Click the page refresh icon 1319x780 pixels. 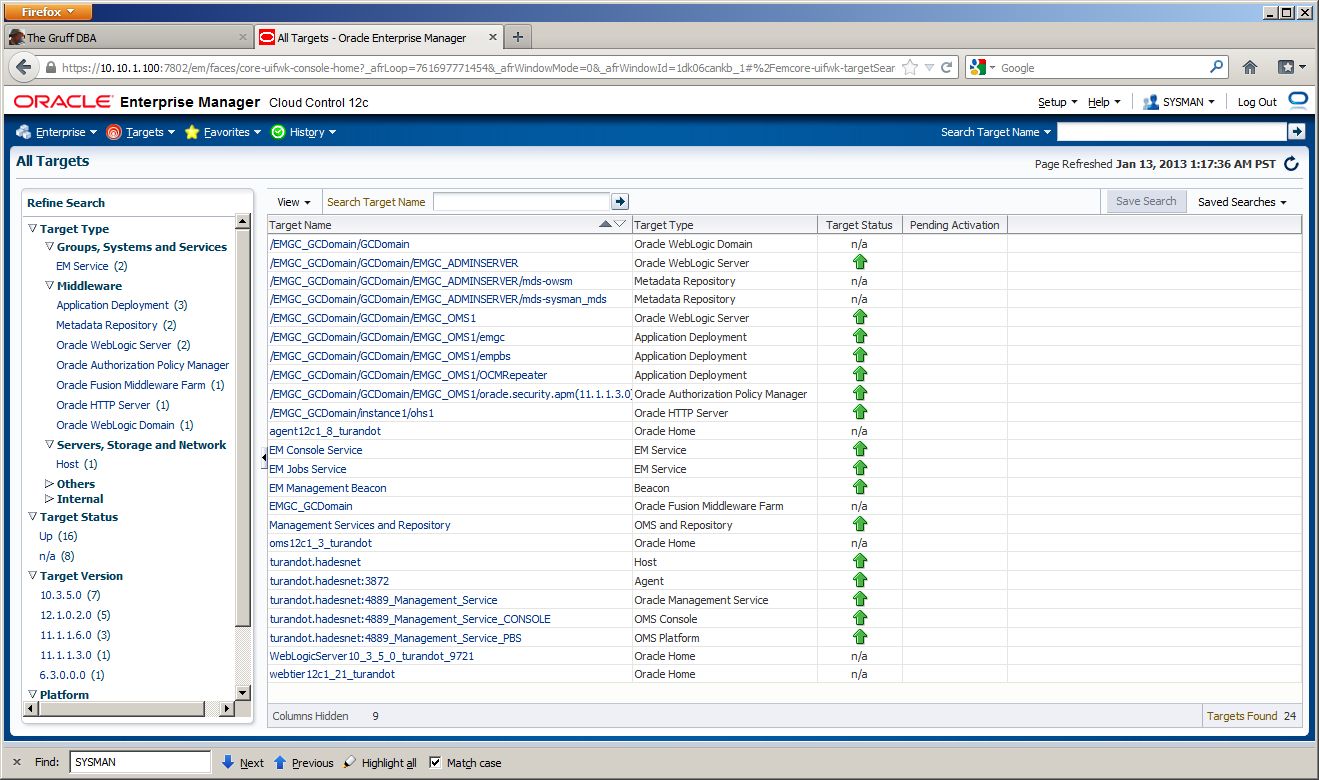1291,164
